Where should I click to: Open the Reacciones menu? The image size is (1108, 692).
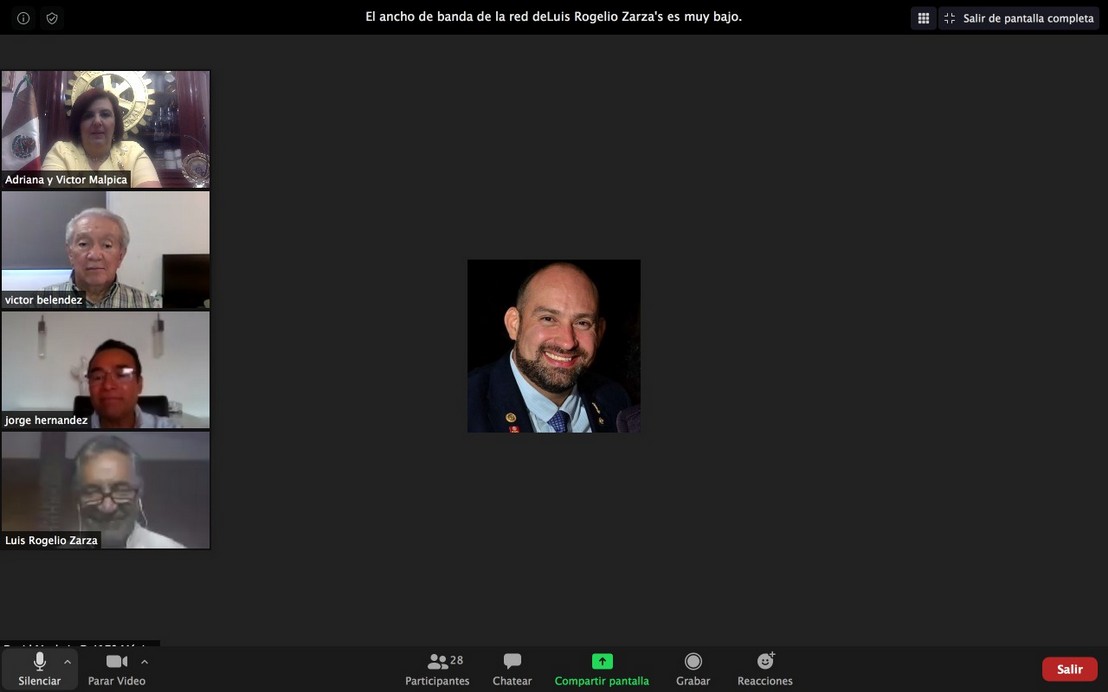coord(765,668)
